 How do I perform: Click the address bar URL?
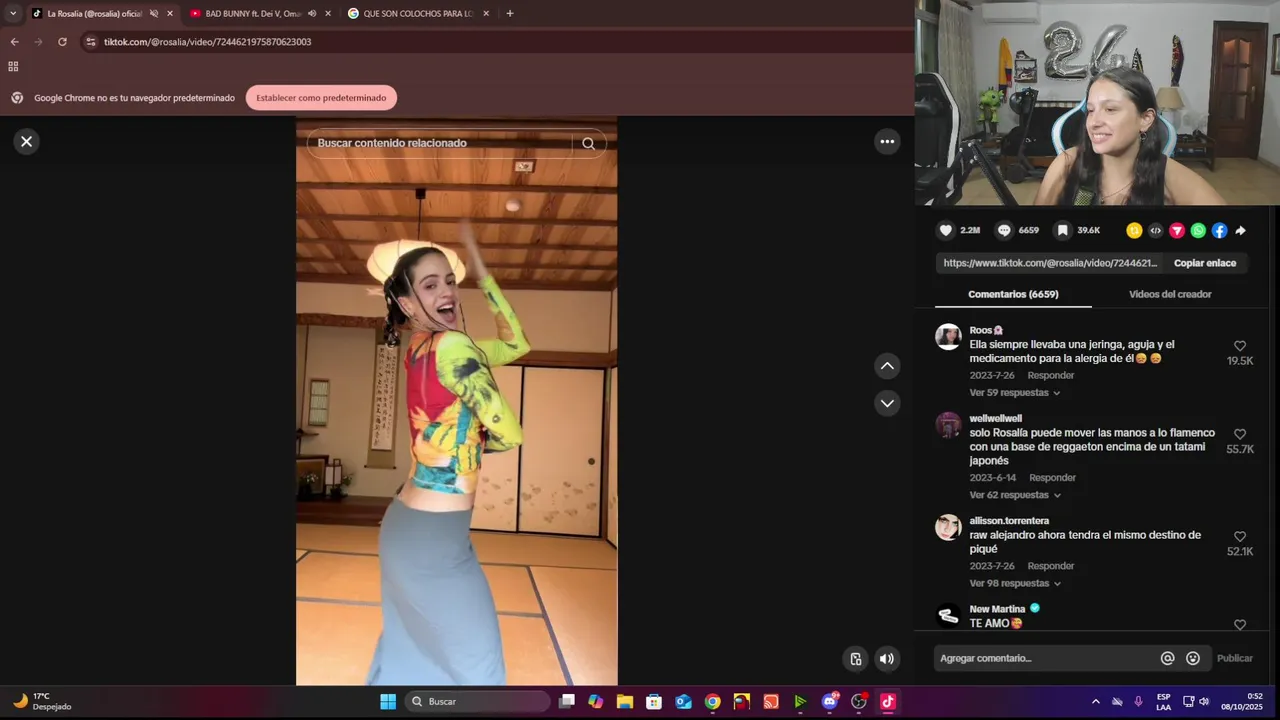207,42
